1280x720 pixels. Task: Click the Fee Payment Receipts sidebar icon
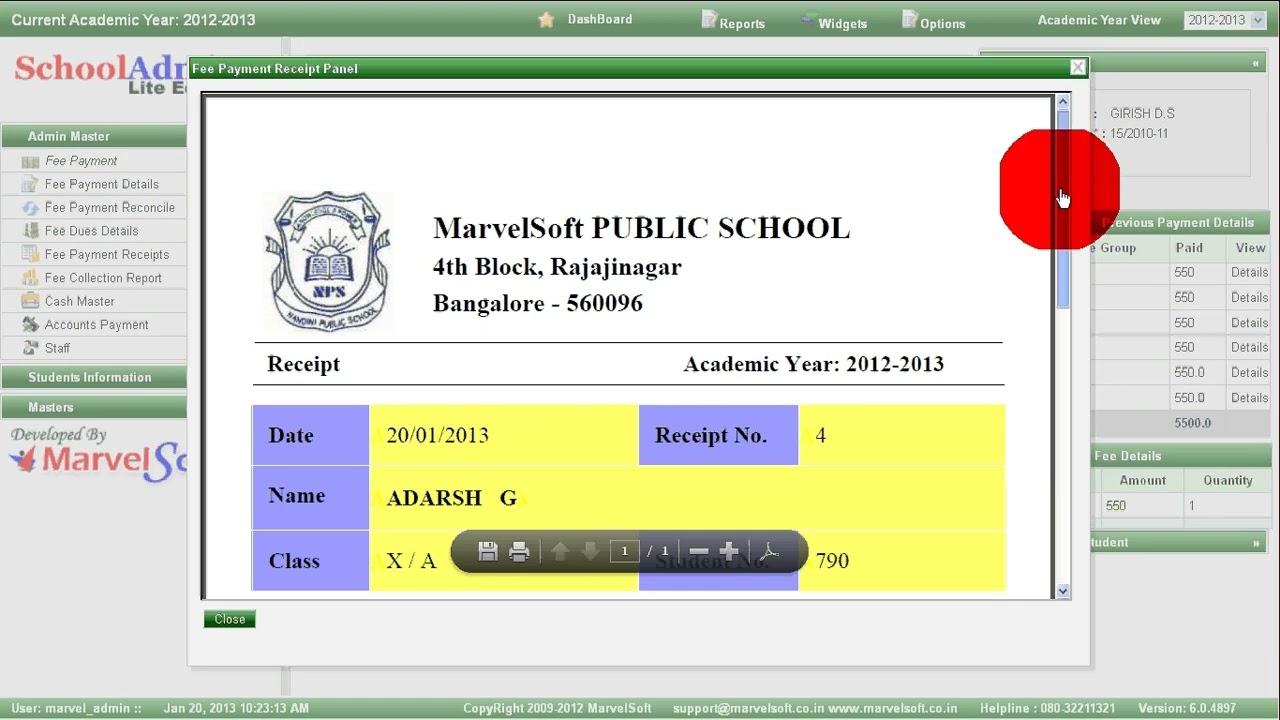30,255
